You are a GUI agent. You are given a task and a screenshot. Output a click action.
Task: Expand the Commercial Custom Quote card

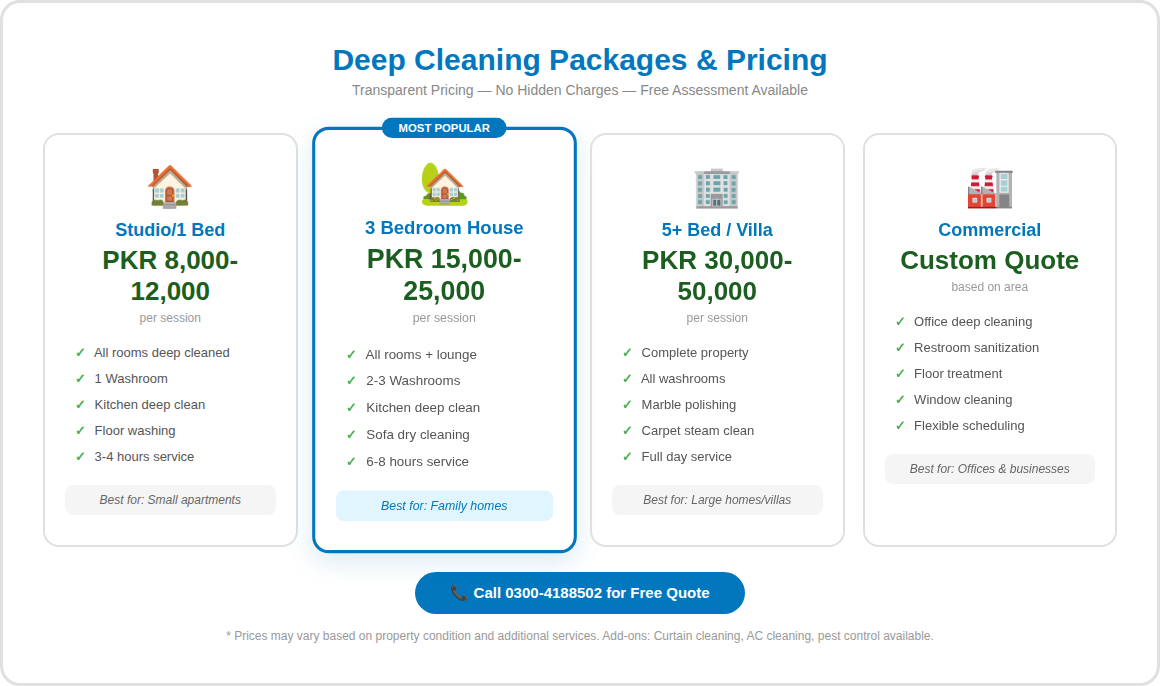coord(990,338)
